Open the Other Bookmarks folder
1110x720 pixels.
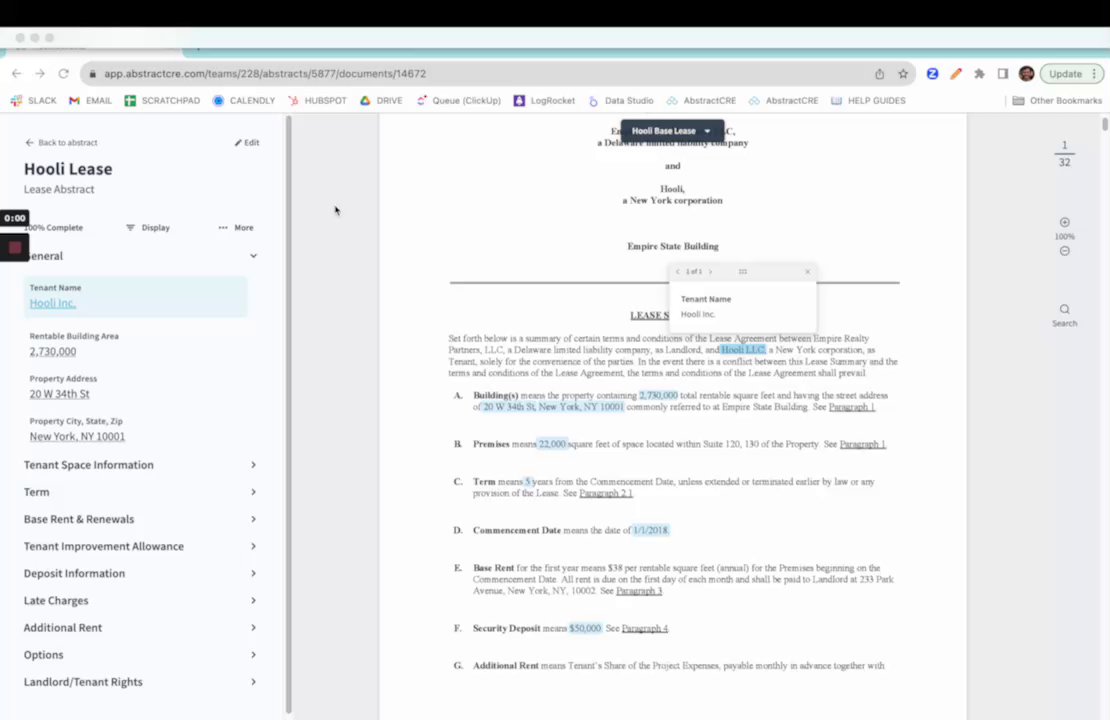(x=1057, y=101)
